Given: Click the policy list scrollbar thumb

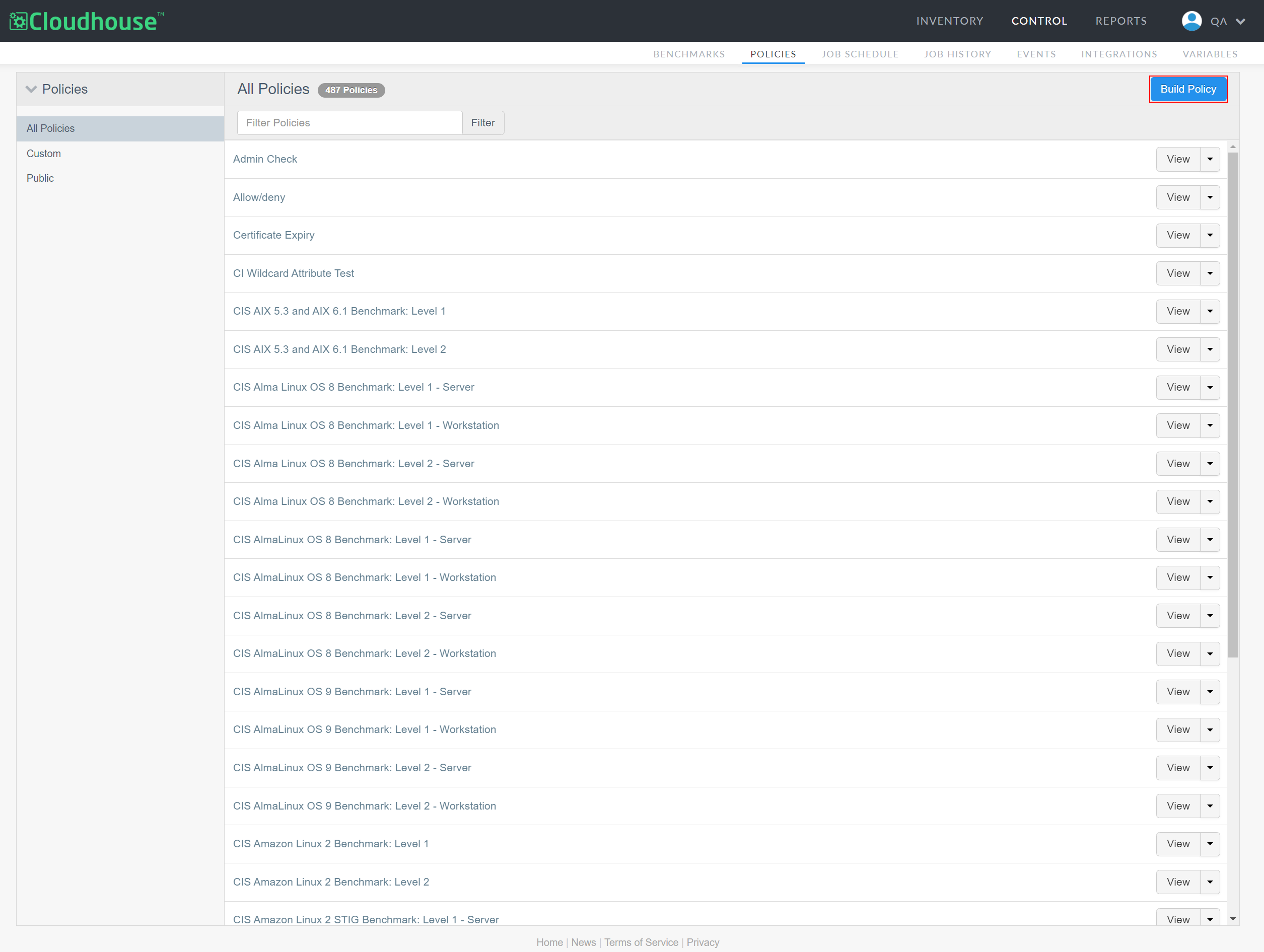Looking at the screenshot, I should click(x=1233, y=405).
